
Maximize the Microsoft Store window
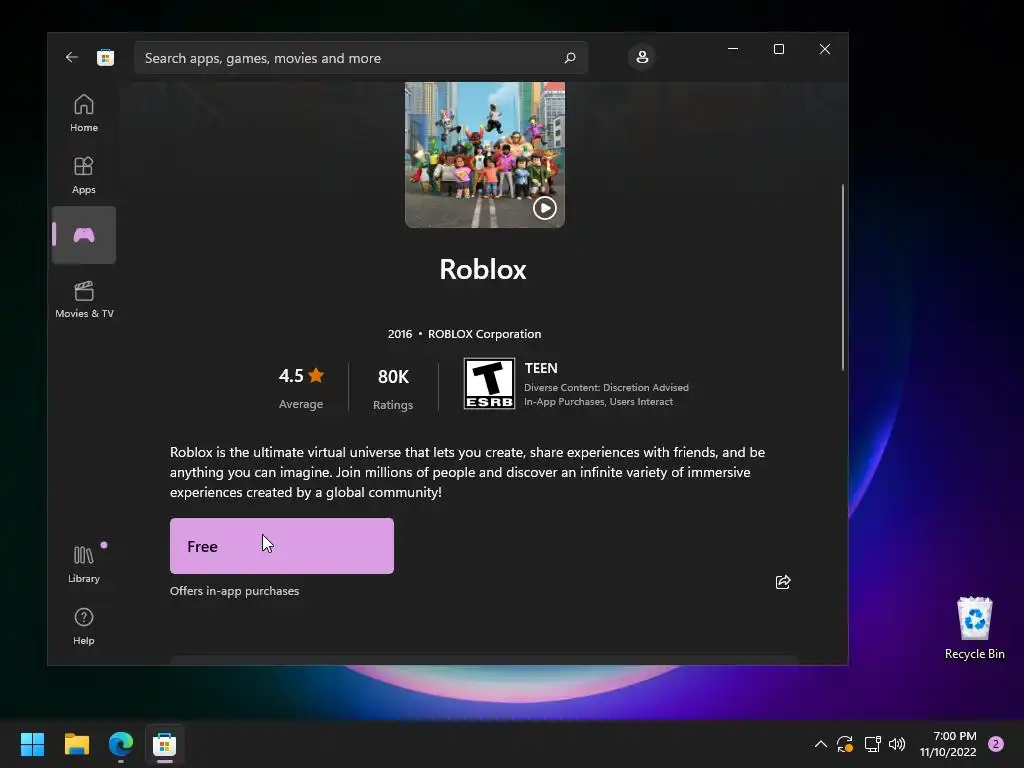click(x=778, y=49)
